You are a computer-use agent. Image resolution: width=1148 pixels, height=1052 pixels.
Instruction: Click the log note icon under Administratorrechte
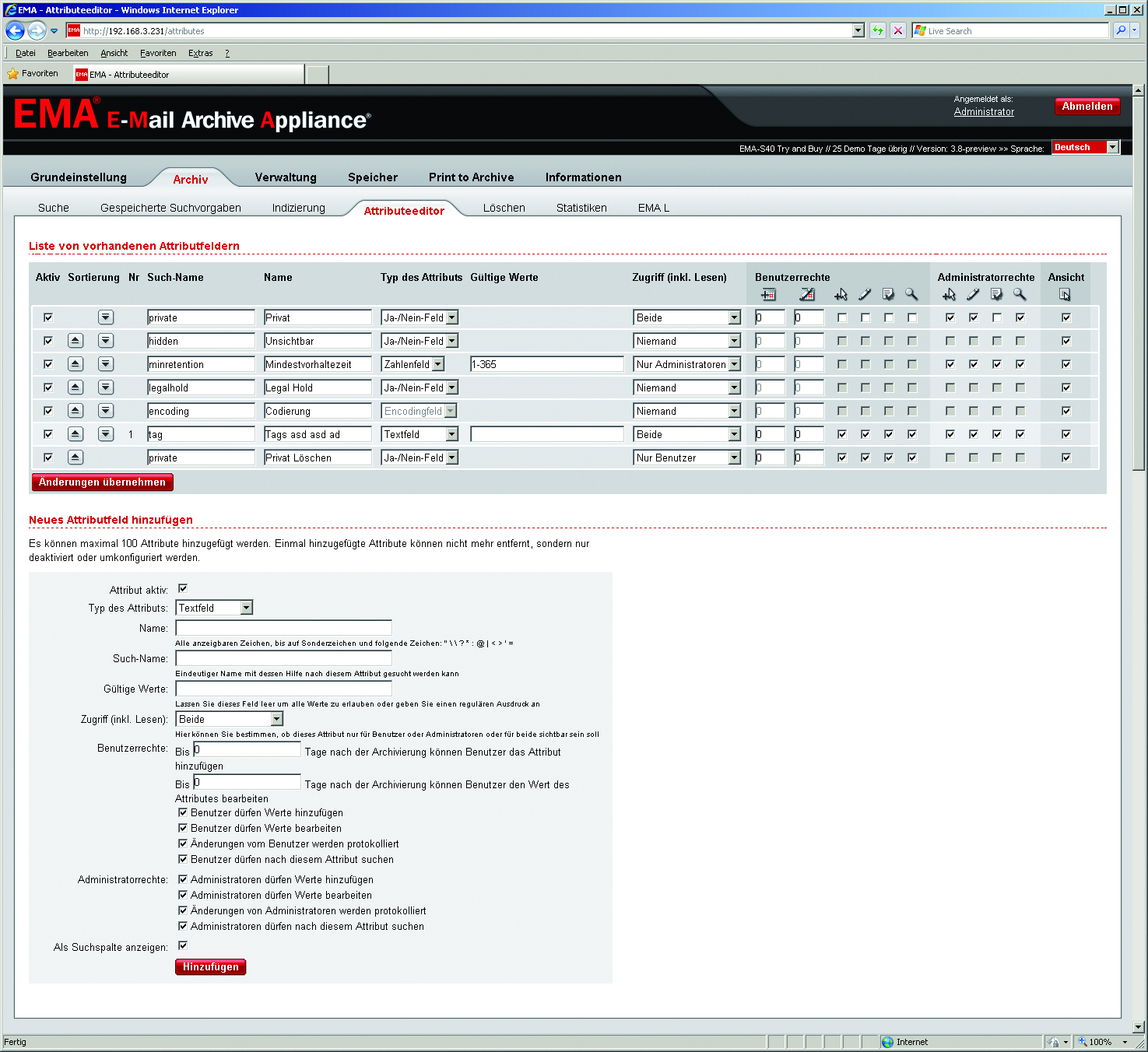tap(996, 295)
